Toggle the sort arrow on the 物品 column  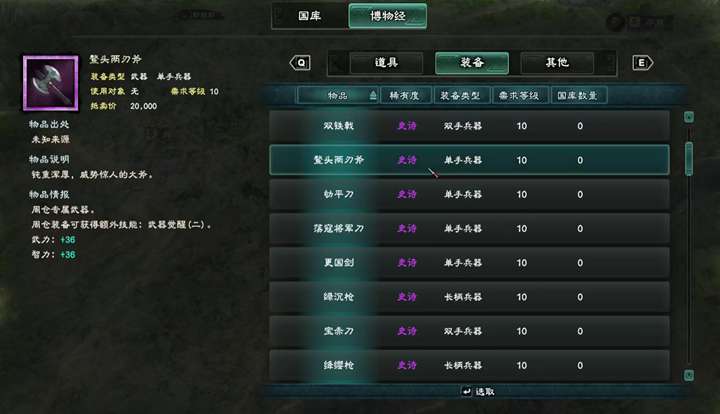pos(373,95)
